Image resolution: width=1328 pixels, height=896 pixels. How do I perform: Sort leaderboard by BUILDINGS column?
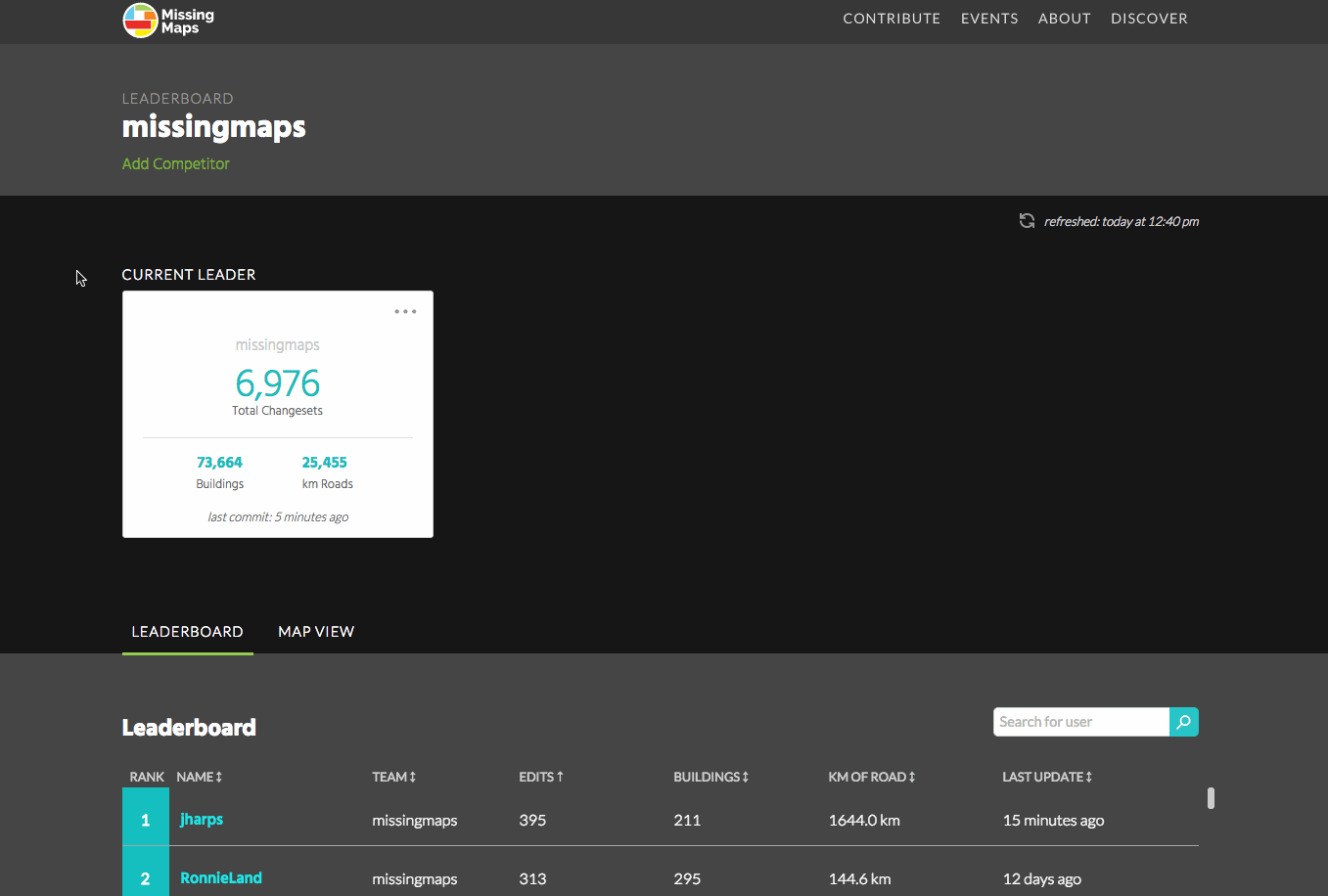click(711, 777)
